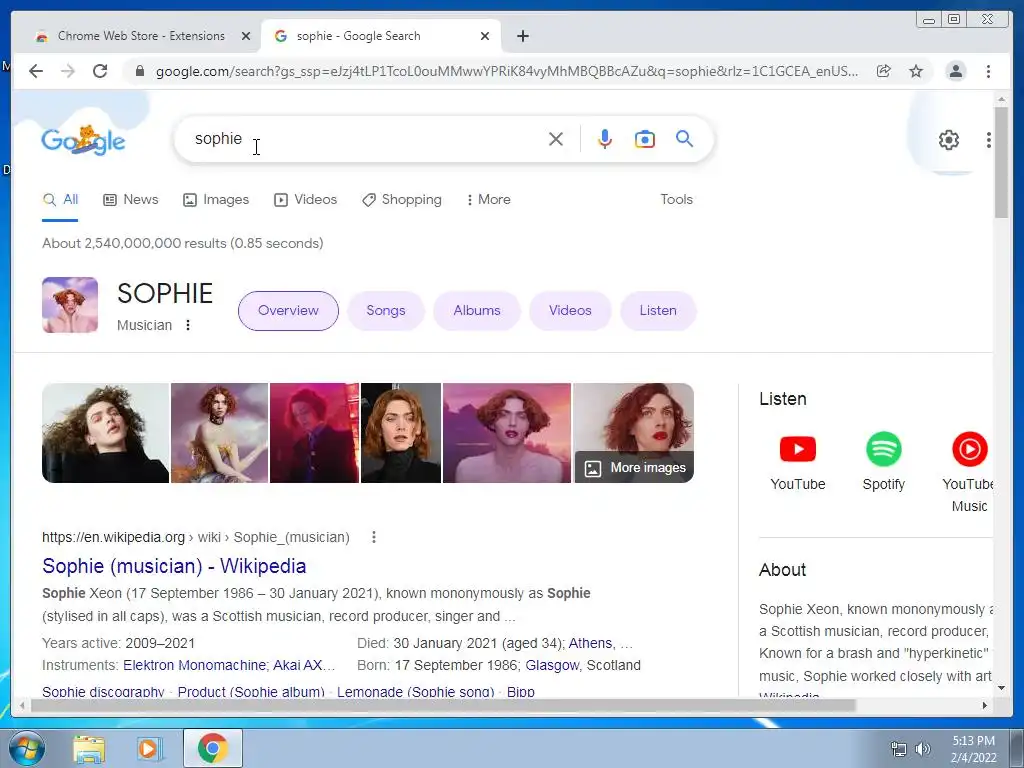This screenshot has height=768, width=1024.
Task: Select the Songs chip
Action: pos(386,311)
